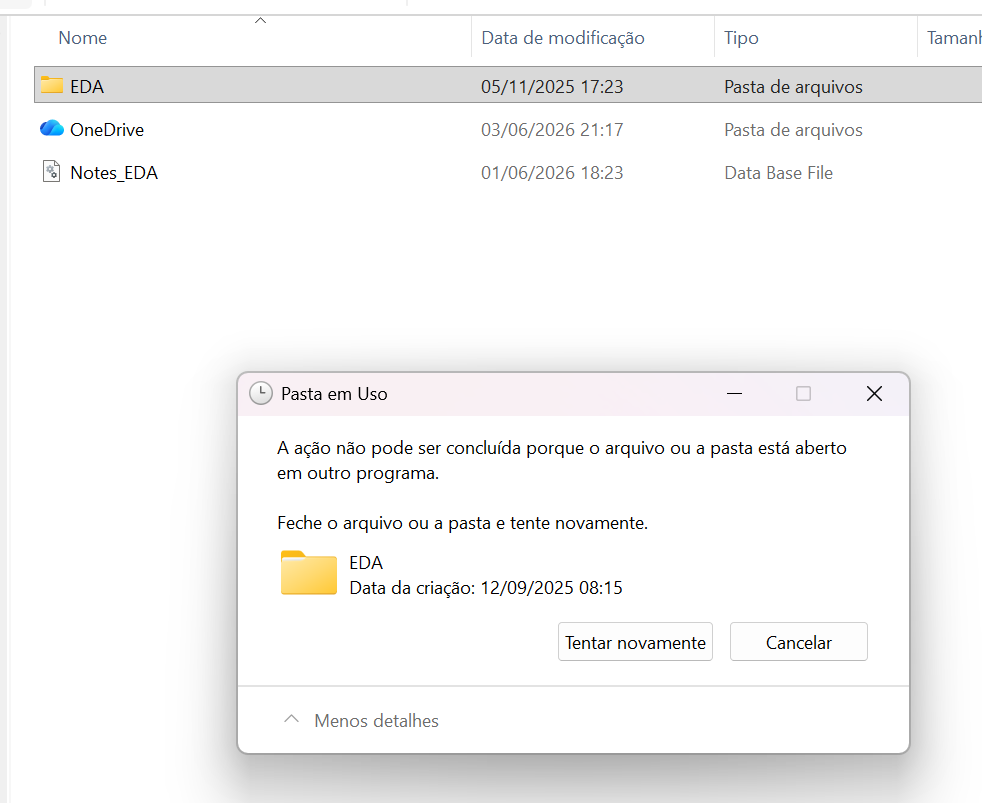The height and width of the screenshot is (803, 982).
Task: Sort by Data de modificação column header
Action: pyautogui.click(x=562, y=38)
